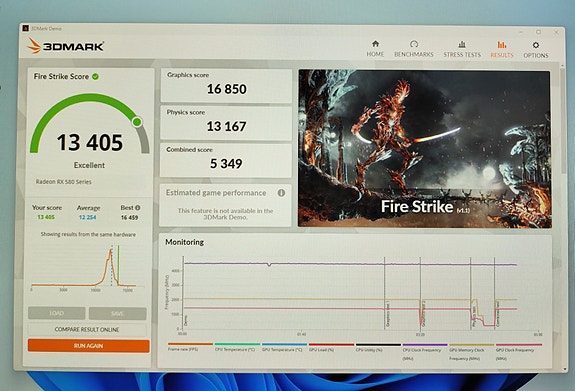575x391 pixels.
Task: Toggle the CPU Temperature legend line
Action: (237, 347)
